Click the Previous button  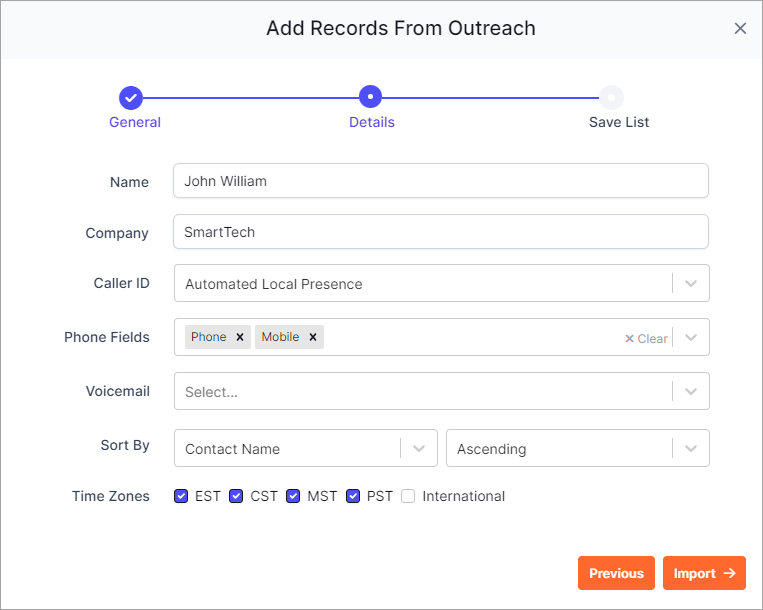616,573
